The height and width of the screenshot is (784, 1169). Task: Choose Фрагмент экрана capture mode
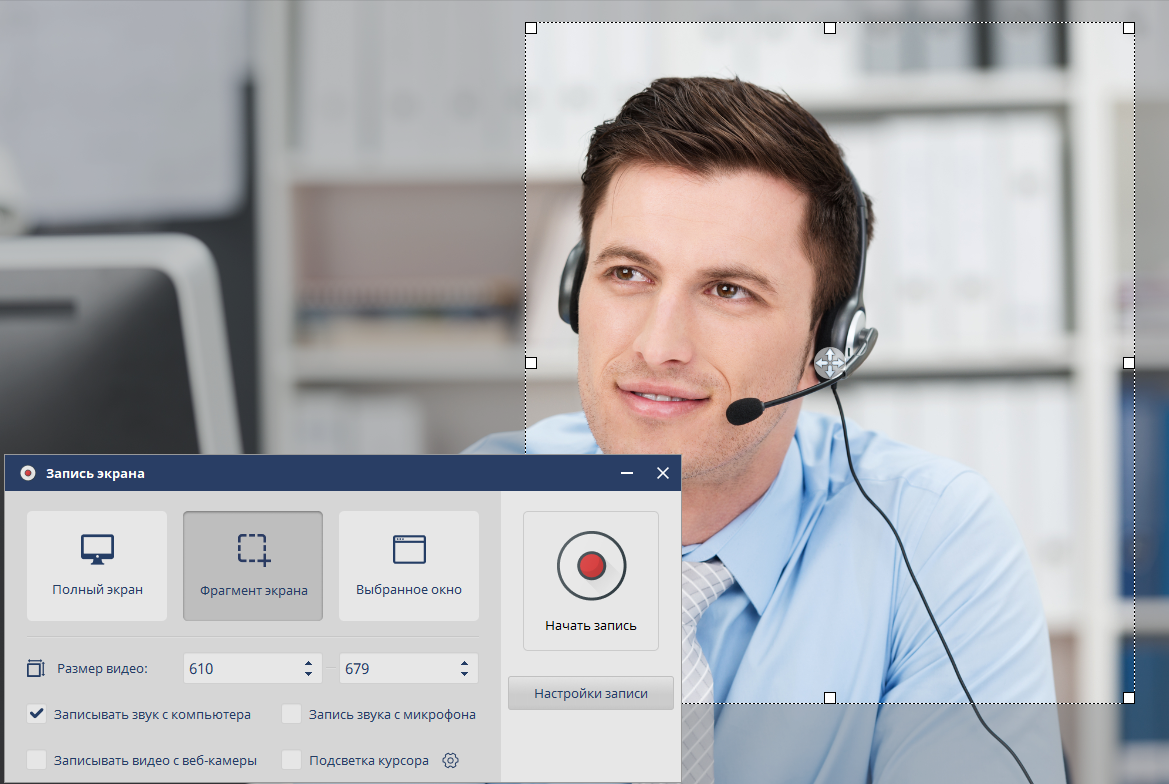point(253,566)
